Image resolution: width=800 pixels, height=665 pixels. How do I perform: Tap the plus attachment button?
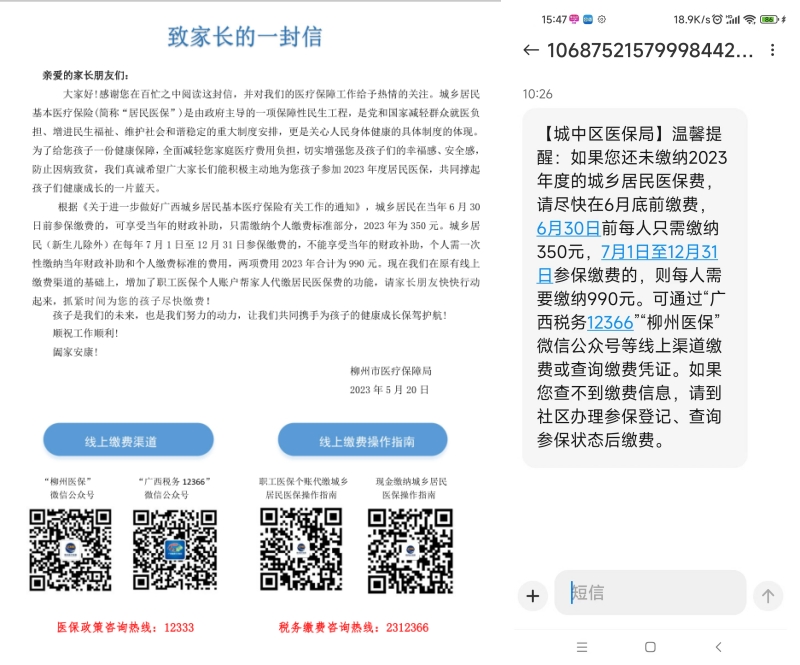pos(532,596)
